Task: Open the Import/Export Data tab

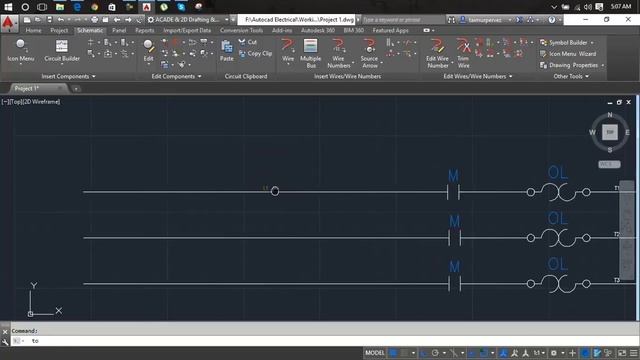Action: (187, 31)
